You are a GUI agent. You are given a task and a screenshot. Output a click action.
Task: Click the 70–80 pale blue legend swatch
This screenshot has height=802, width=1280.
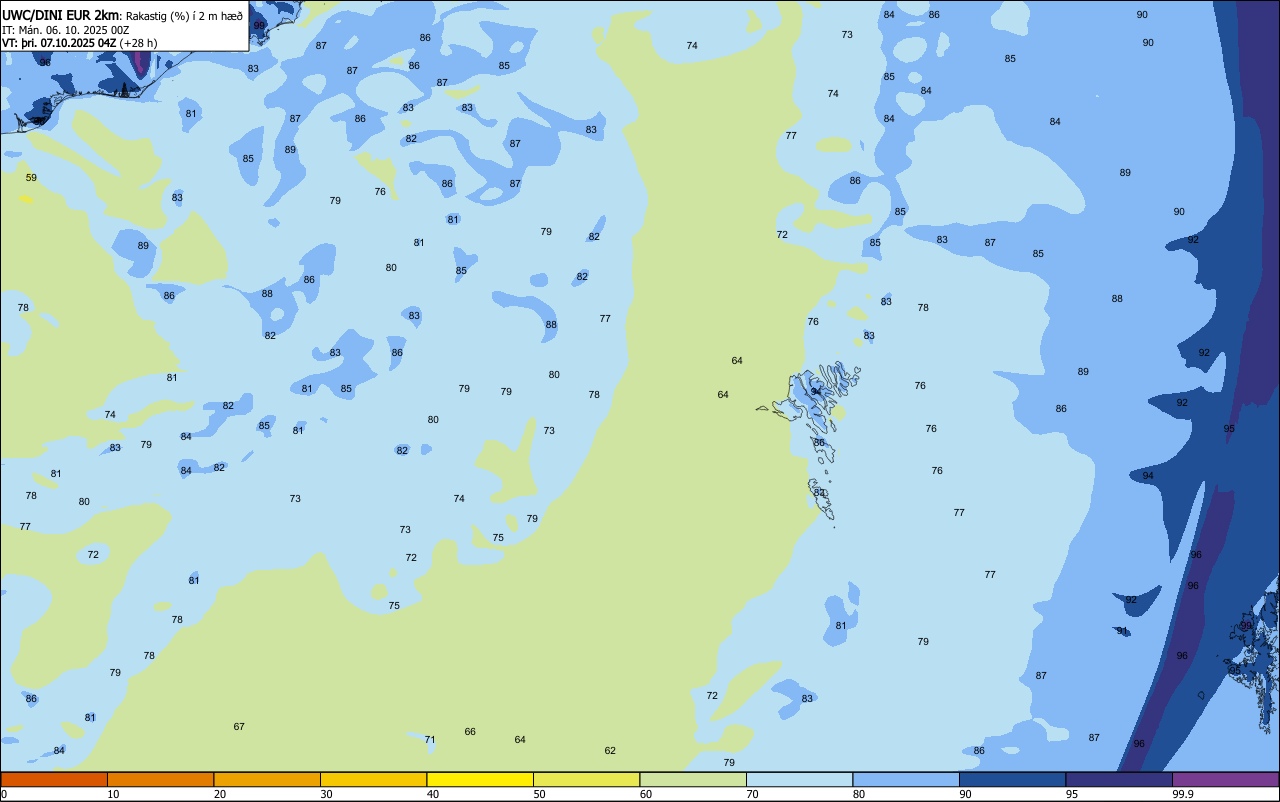point(799,779)
